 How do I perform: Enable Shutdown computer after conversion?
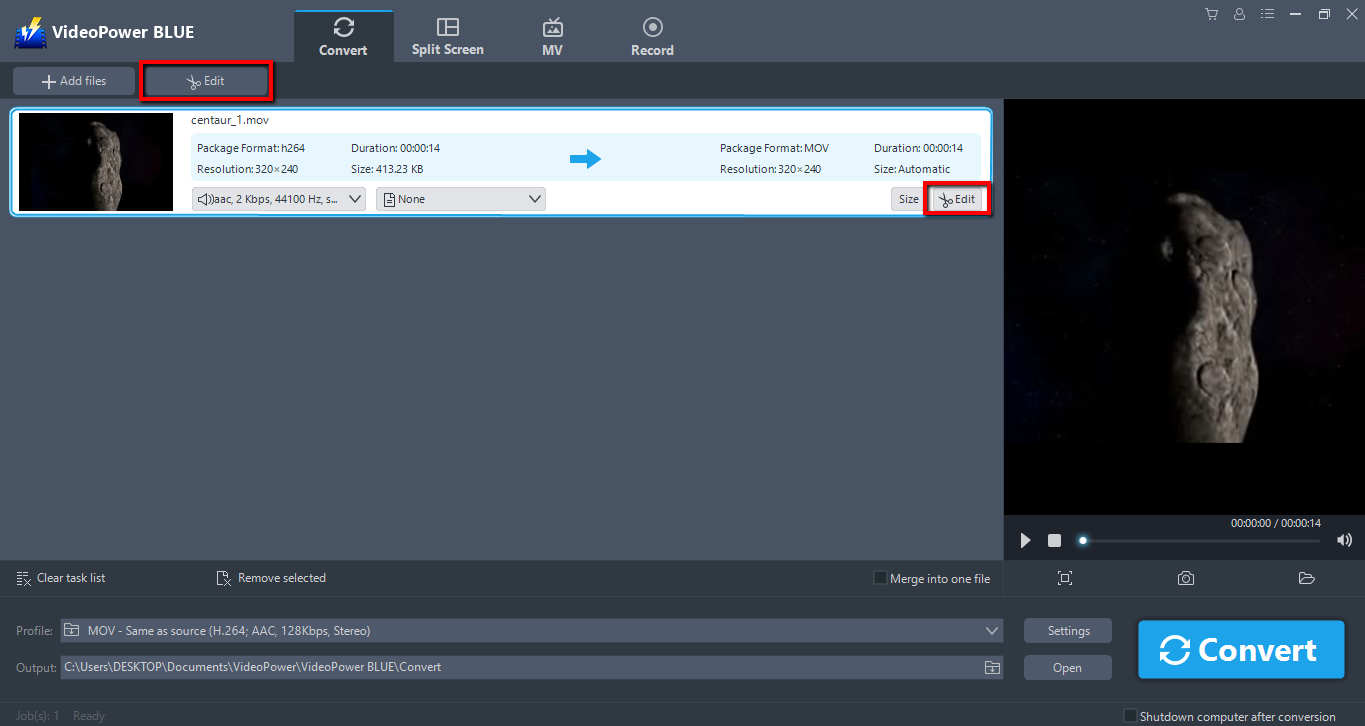point(1130,716)
